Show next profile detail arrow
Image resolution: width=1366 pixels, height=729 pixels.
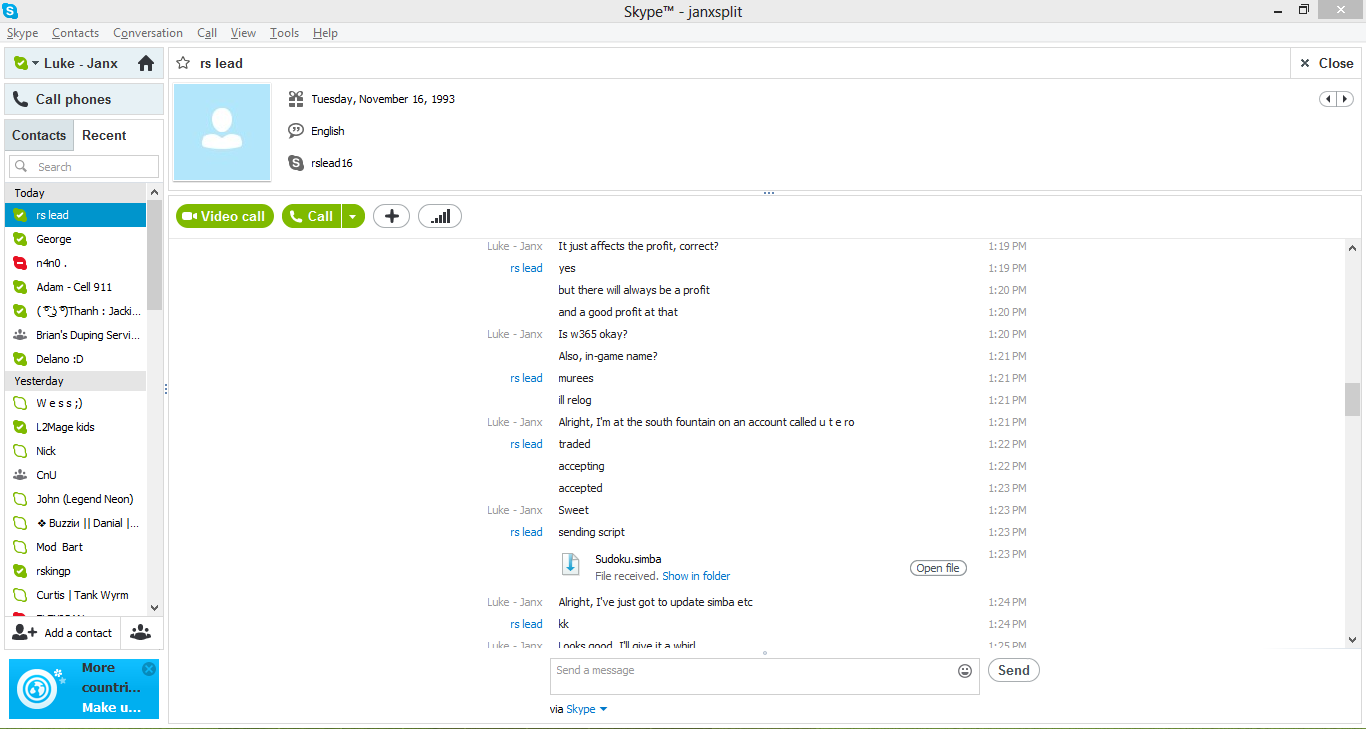point(1345,99)
